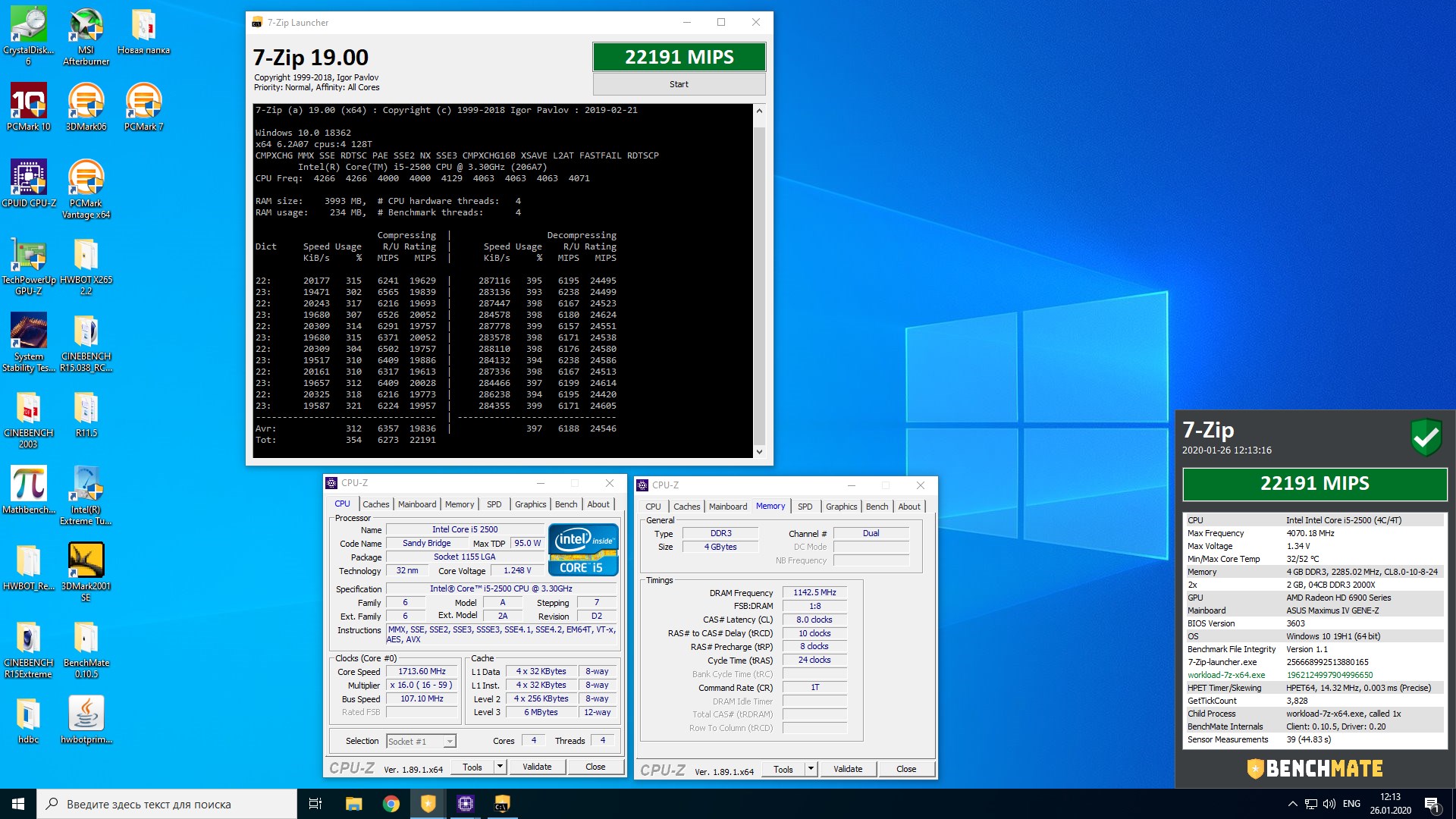The height and width of the screenshot is (819, 1456).
Task: Open Chrome from the taskbar
Action: [x=391, y=804]
